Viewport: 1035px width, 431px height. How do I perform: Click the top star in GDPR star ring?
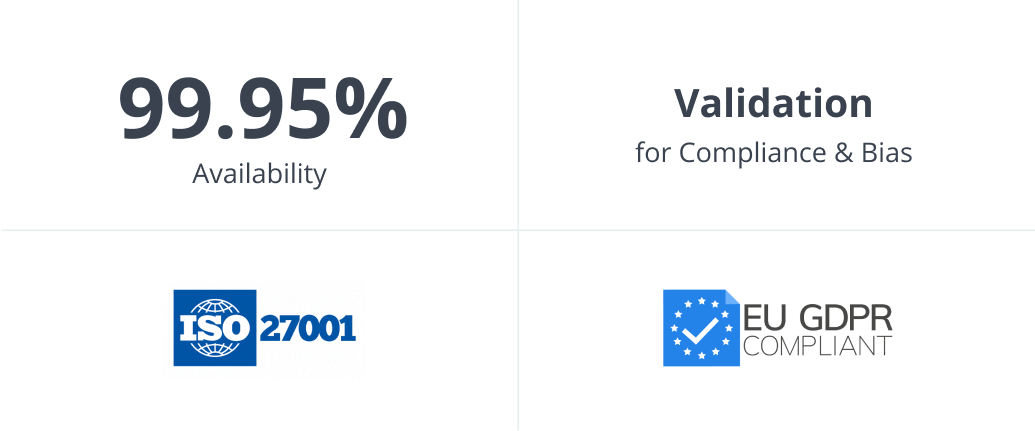click(700, 299)
